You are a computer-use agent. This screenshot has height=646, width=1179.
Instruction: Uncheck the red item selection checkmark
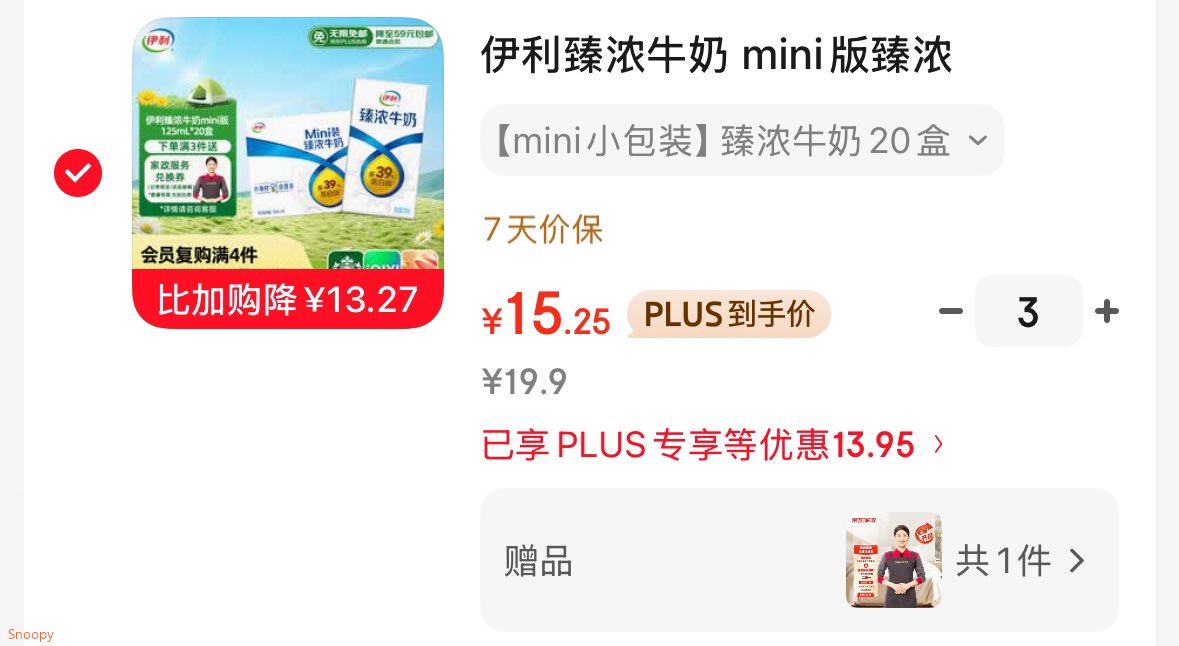pyautogui.click(x=77, y=173)
